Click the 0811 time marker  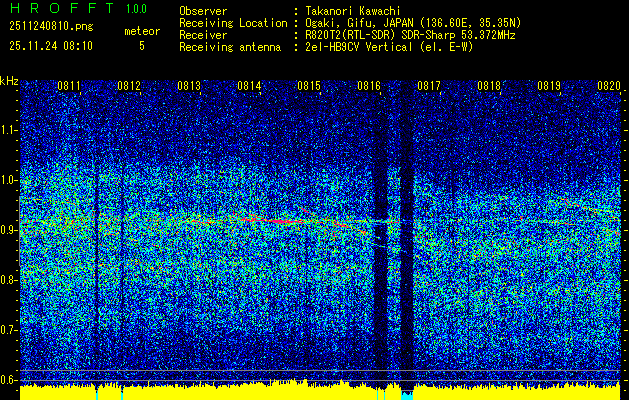tap(69, 85)
